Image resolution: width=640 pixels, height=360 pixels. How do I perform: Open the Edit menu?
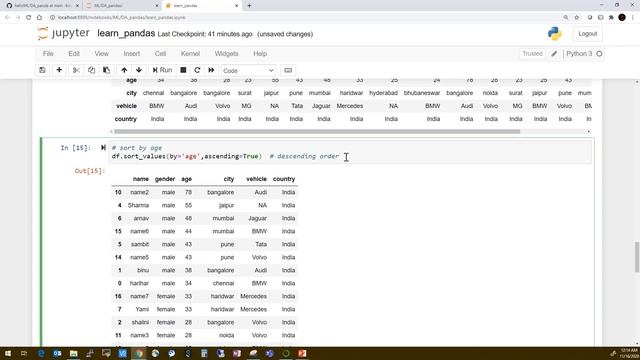[x=74, y=54]
